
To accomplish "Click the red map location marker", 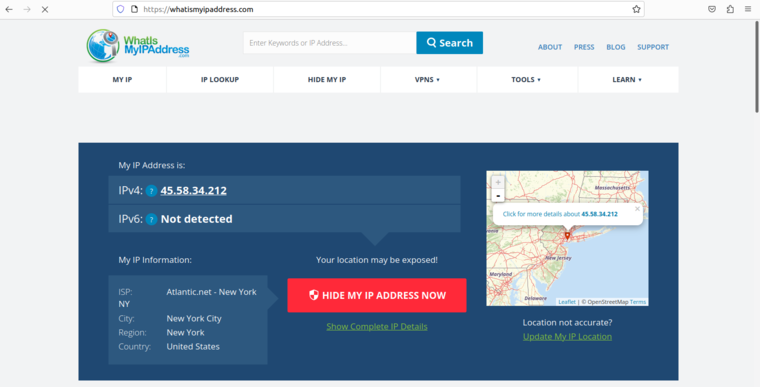I will [567, 236].
